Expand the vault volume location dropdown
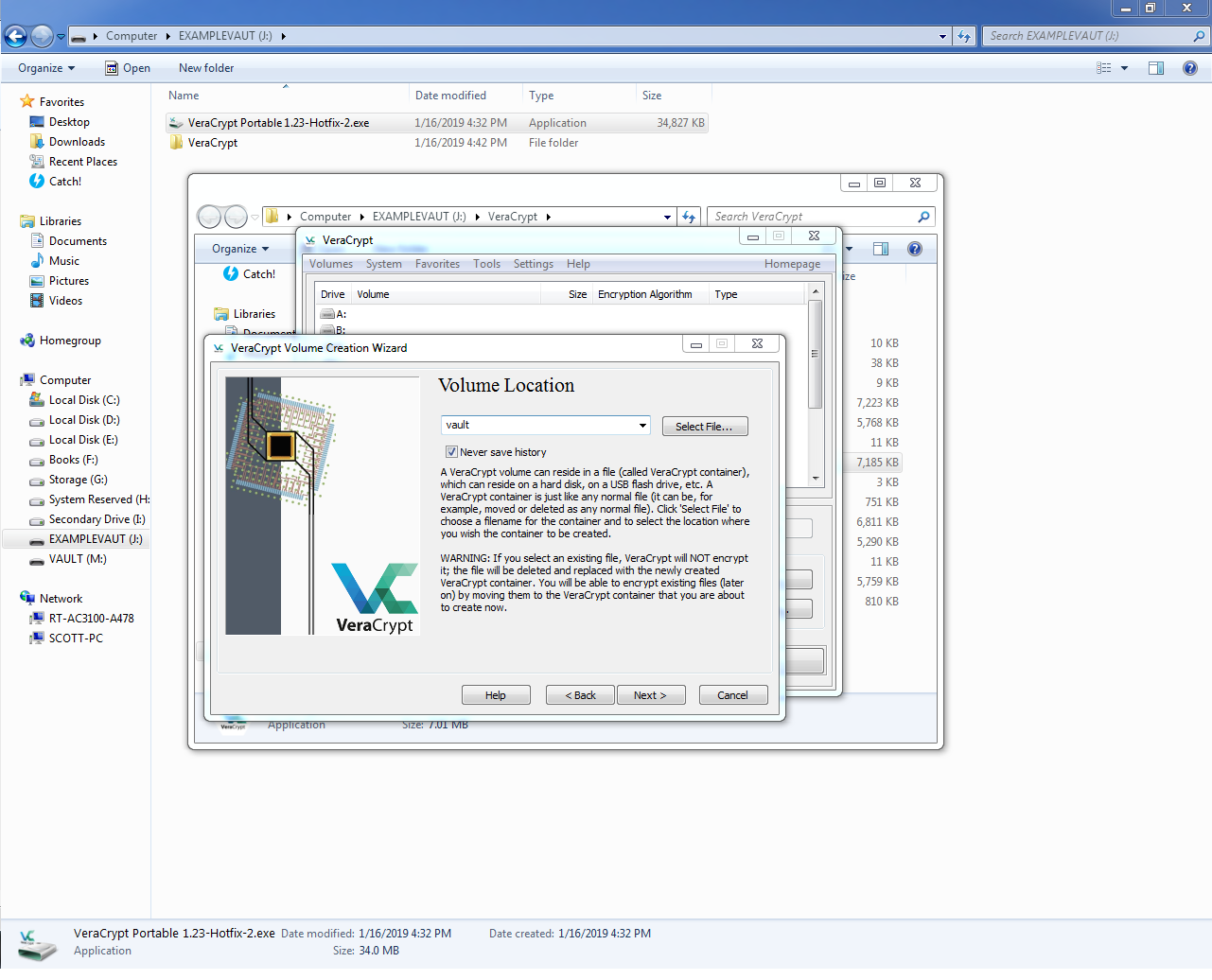The image size is (1212, 980). 643,426
